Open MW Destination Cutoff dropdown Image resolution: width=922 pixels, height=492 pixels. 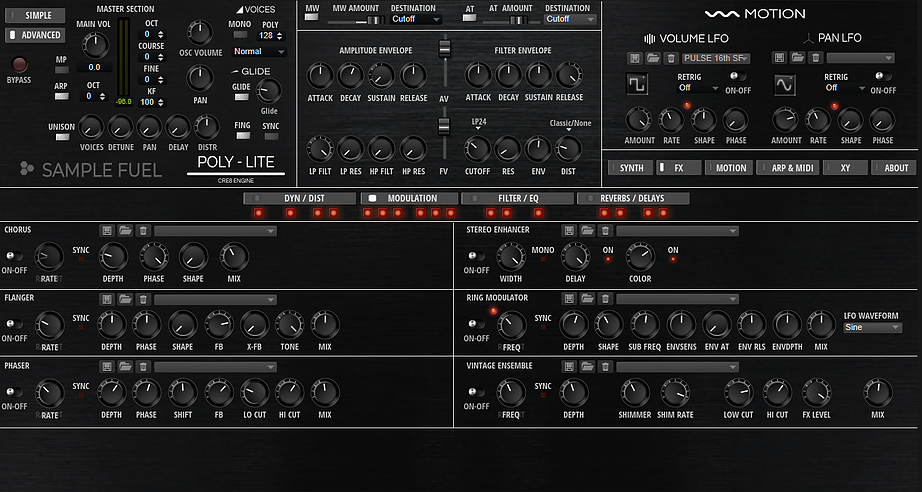tap(416, 19)
